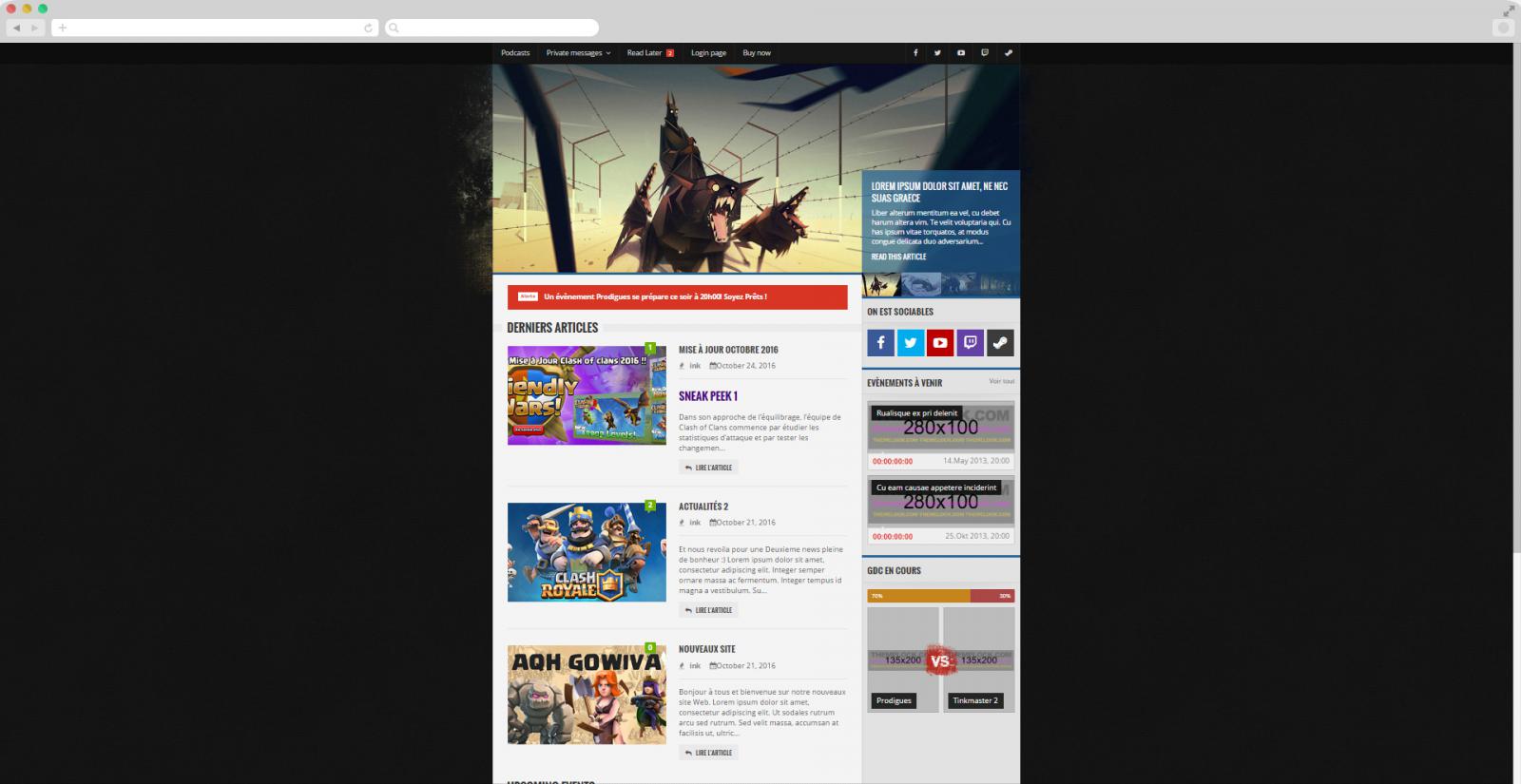This screenshot has height=784, width=1521.
Task: Click the Read This Article link on slider
Action: [898, 257]
